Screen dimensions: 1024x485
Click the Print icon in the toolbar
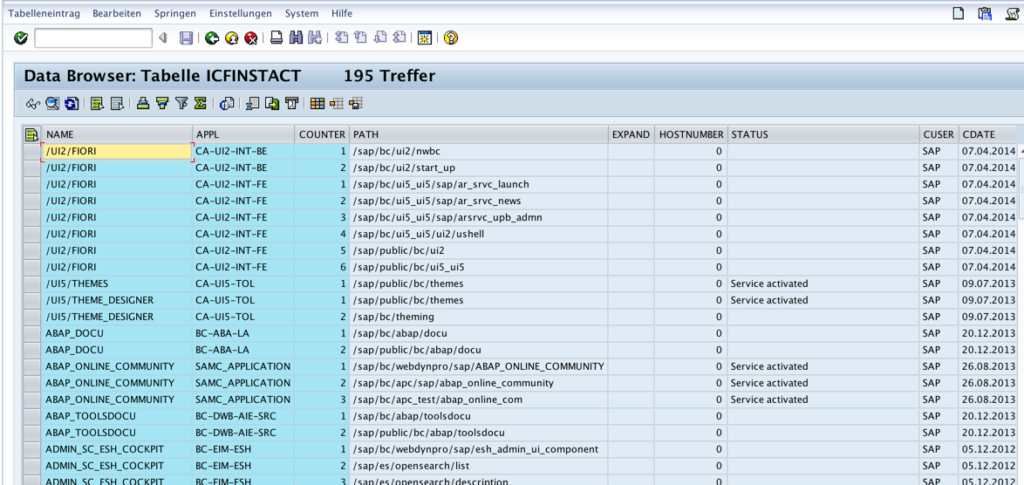[x=277, y=38]
